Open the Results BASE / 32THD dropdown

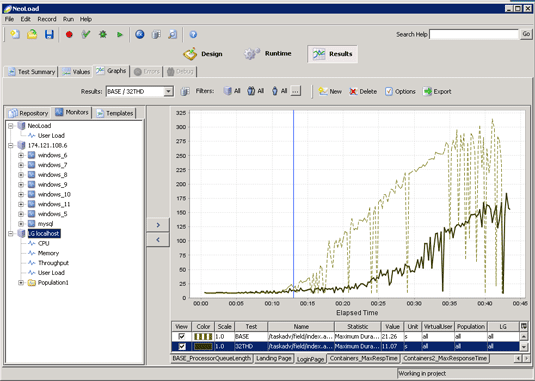click(x=140, y=91)
